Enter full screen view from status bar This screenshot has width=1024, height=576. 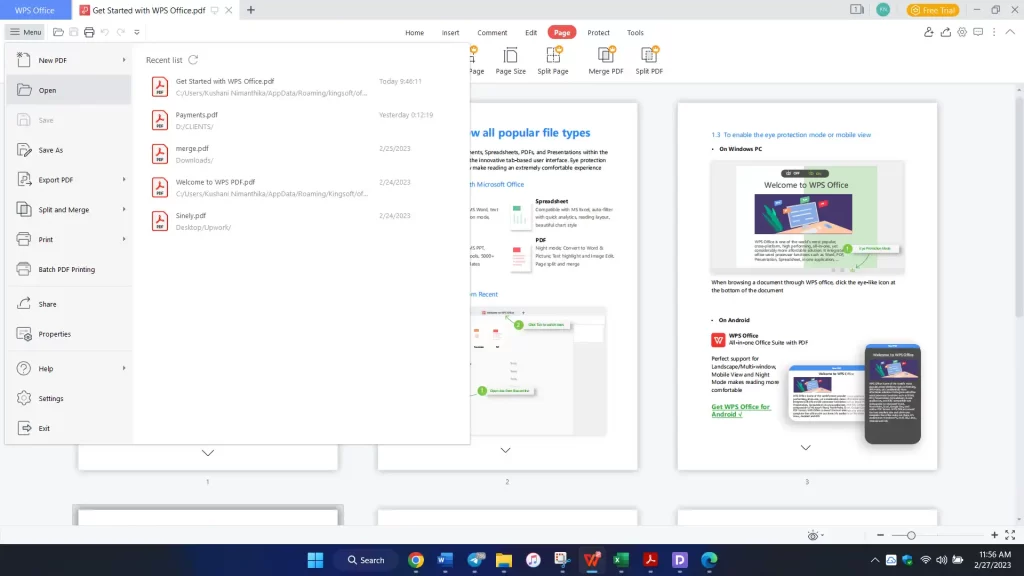(1009, 535)
